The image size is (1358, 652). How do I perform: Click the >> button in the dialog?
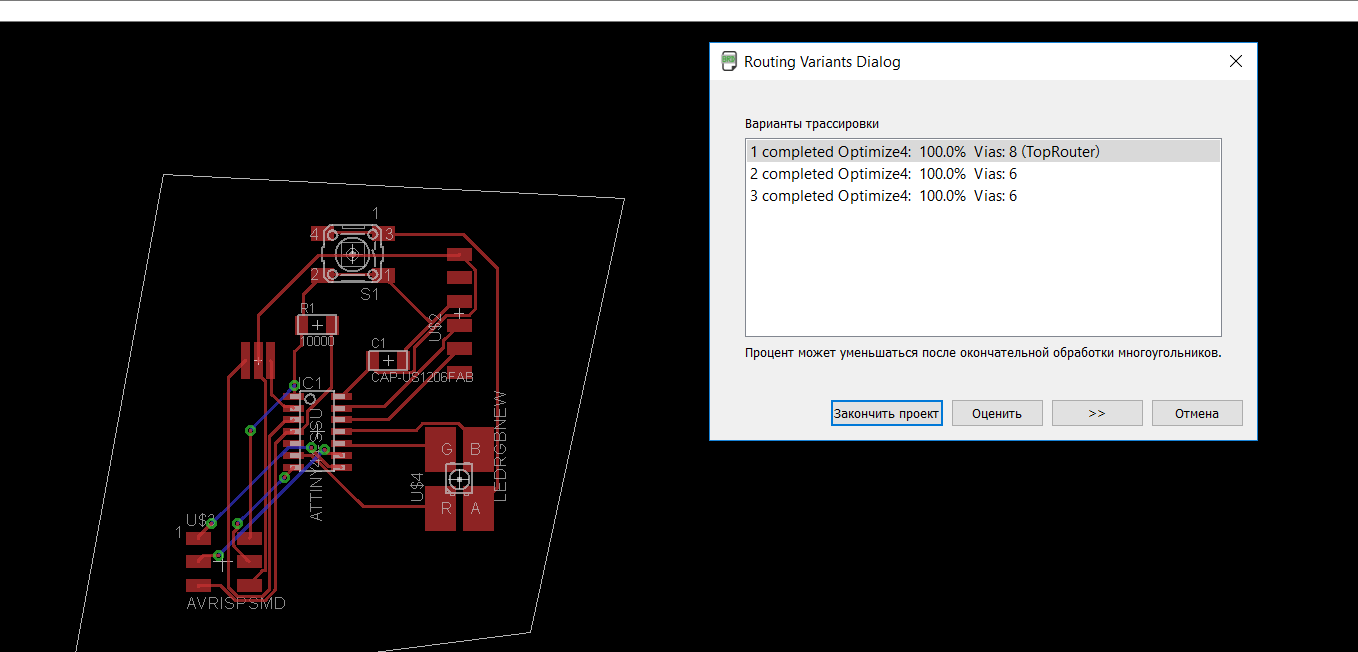click(x=1097, y=413)
